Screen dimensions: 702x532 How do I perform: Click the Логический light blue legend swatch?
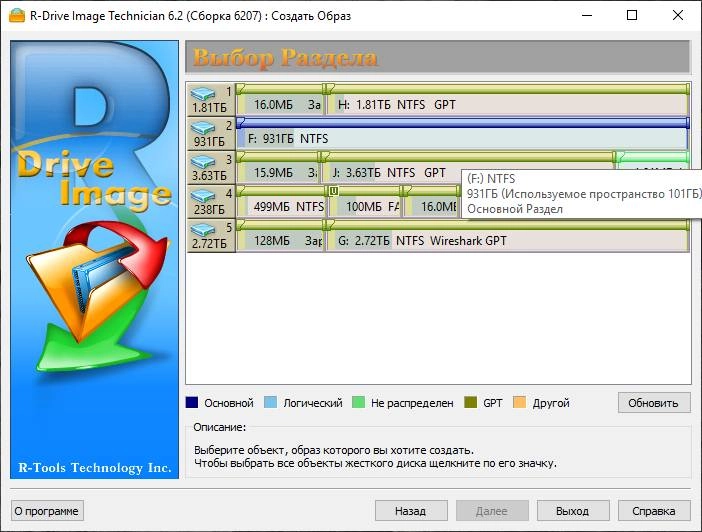(271, 402)
